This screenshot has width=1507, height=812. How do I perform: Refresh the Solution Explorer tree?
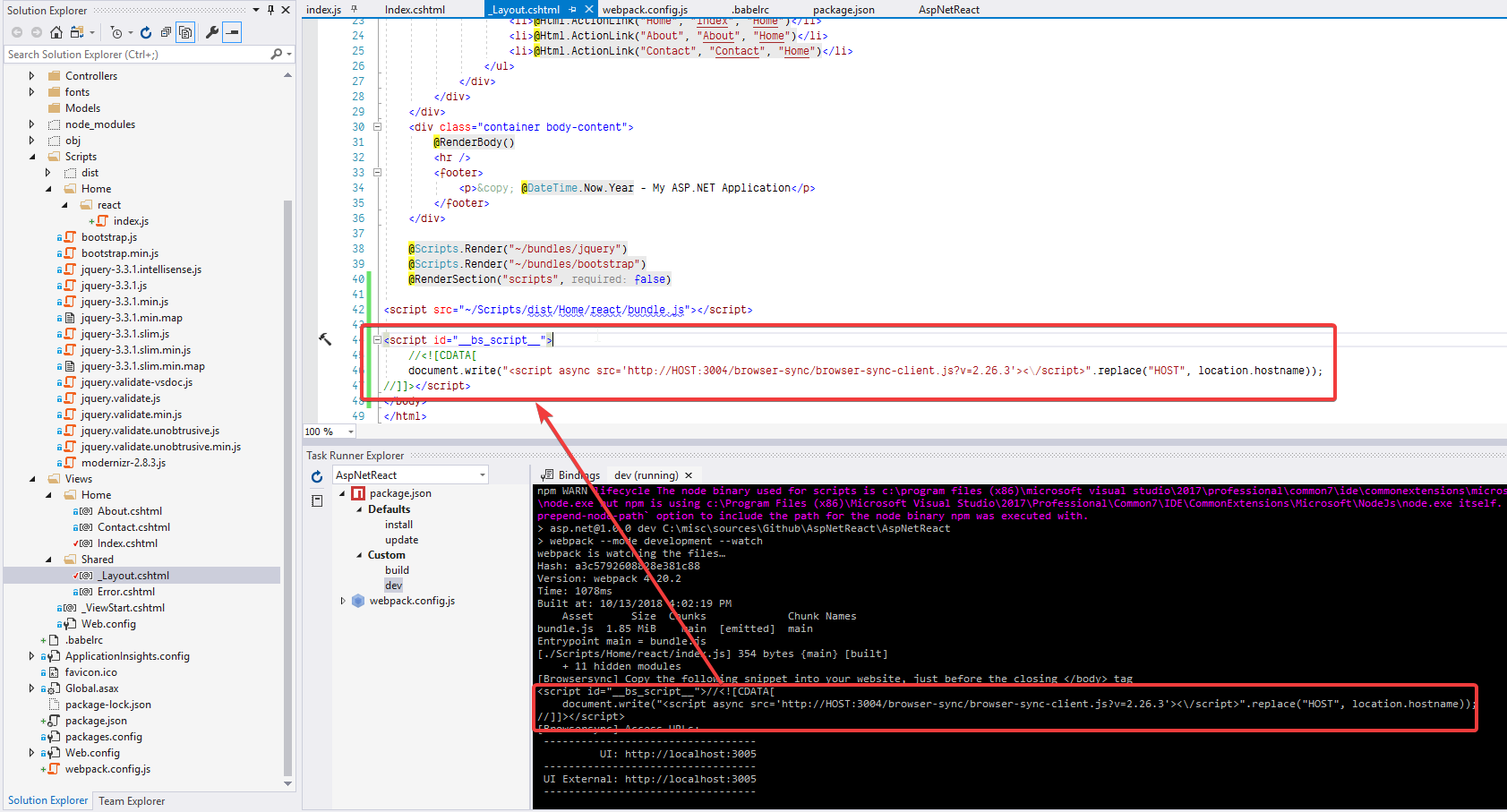click(146, 32)
